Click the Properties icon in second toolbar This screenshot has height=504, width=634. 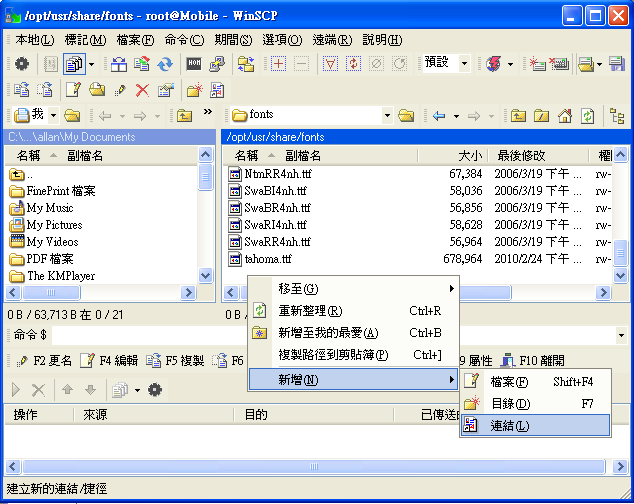[166, 90]
